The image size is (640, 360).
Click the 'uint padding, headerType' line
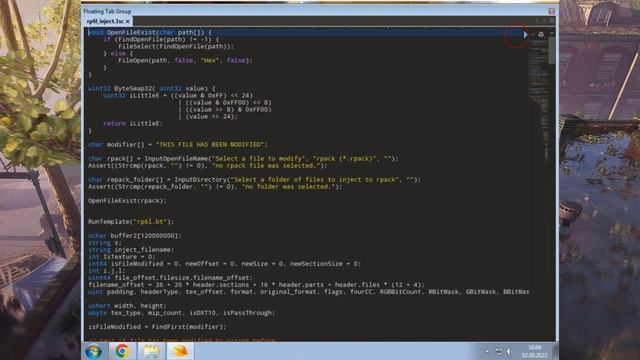coord(309,291)
